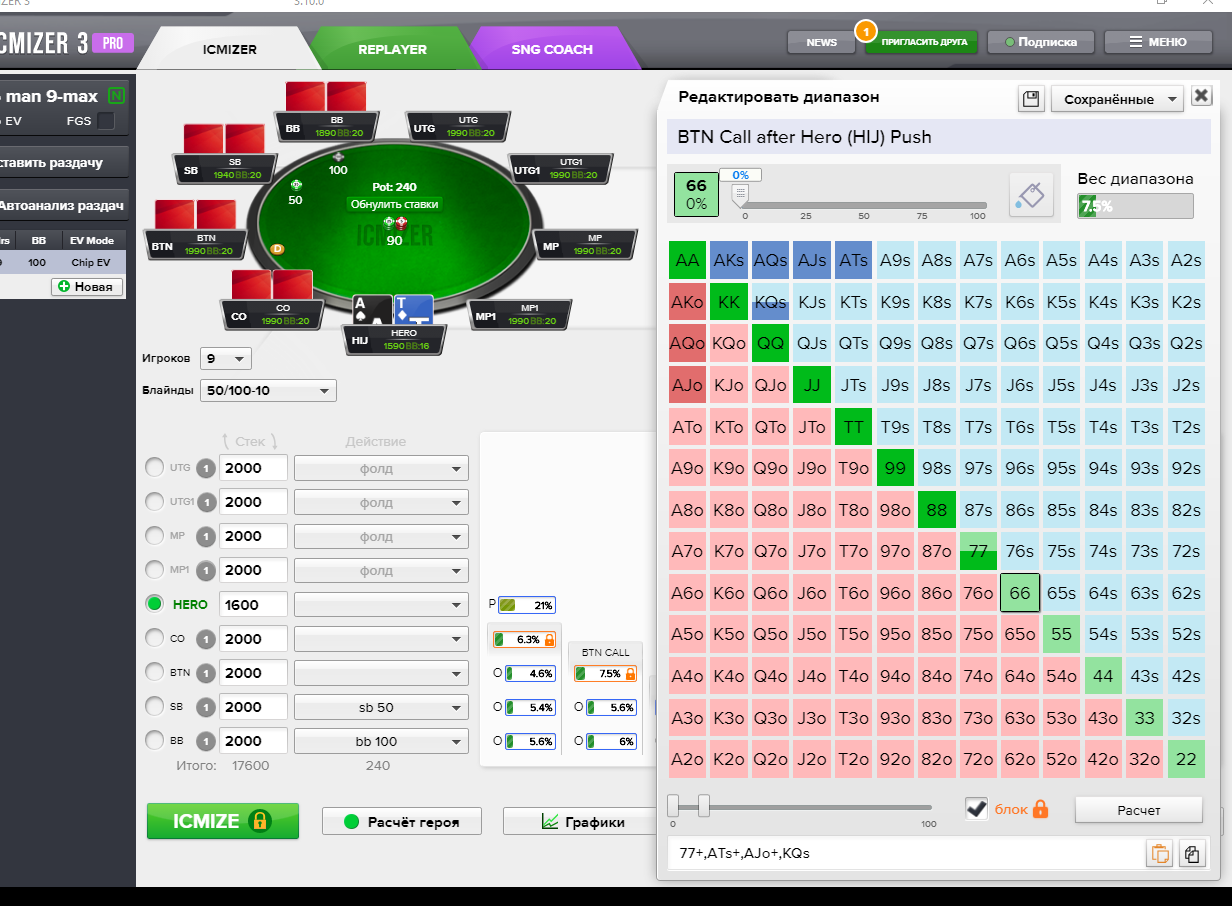Open the BTN action dropdown
Screen dimensions: 1232x906
tap(381, 672)
